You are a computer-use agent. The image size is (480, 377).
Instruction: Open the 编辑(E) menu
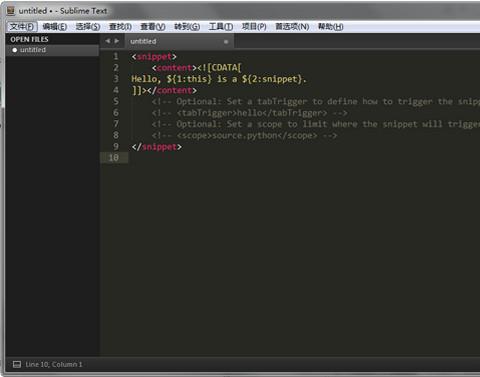click(55, 27)
